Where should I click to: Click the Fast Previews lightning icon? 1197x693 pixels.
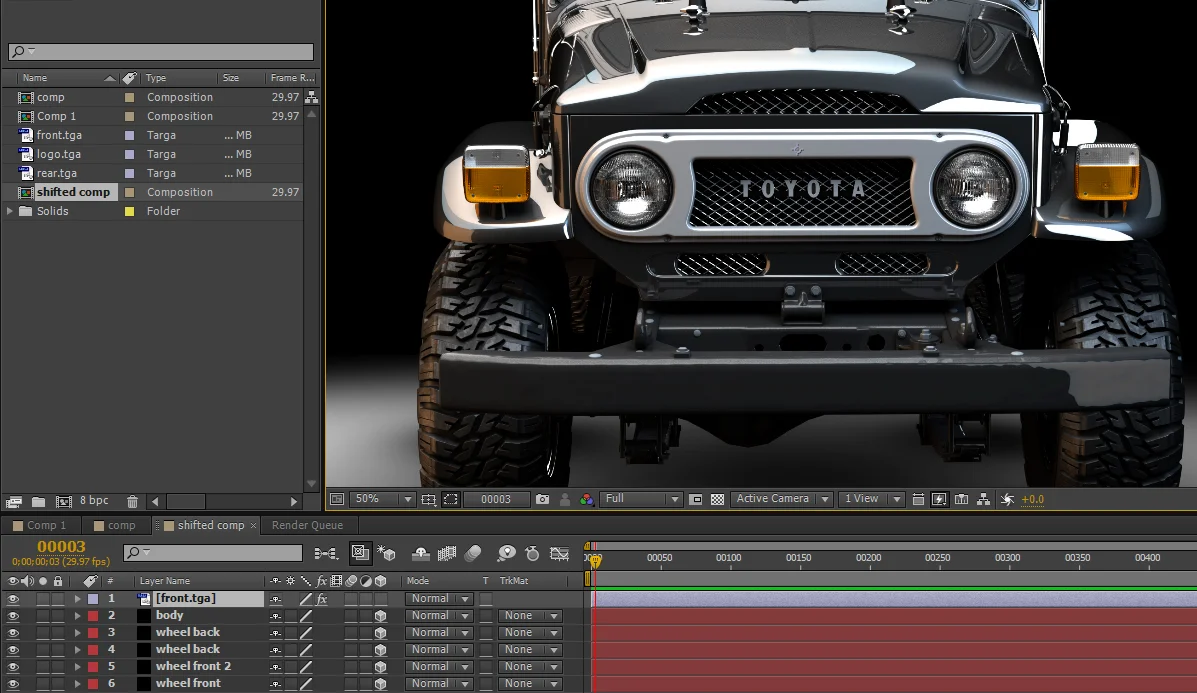pyautogui.click(x=940, y=499)
